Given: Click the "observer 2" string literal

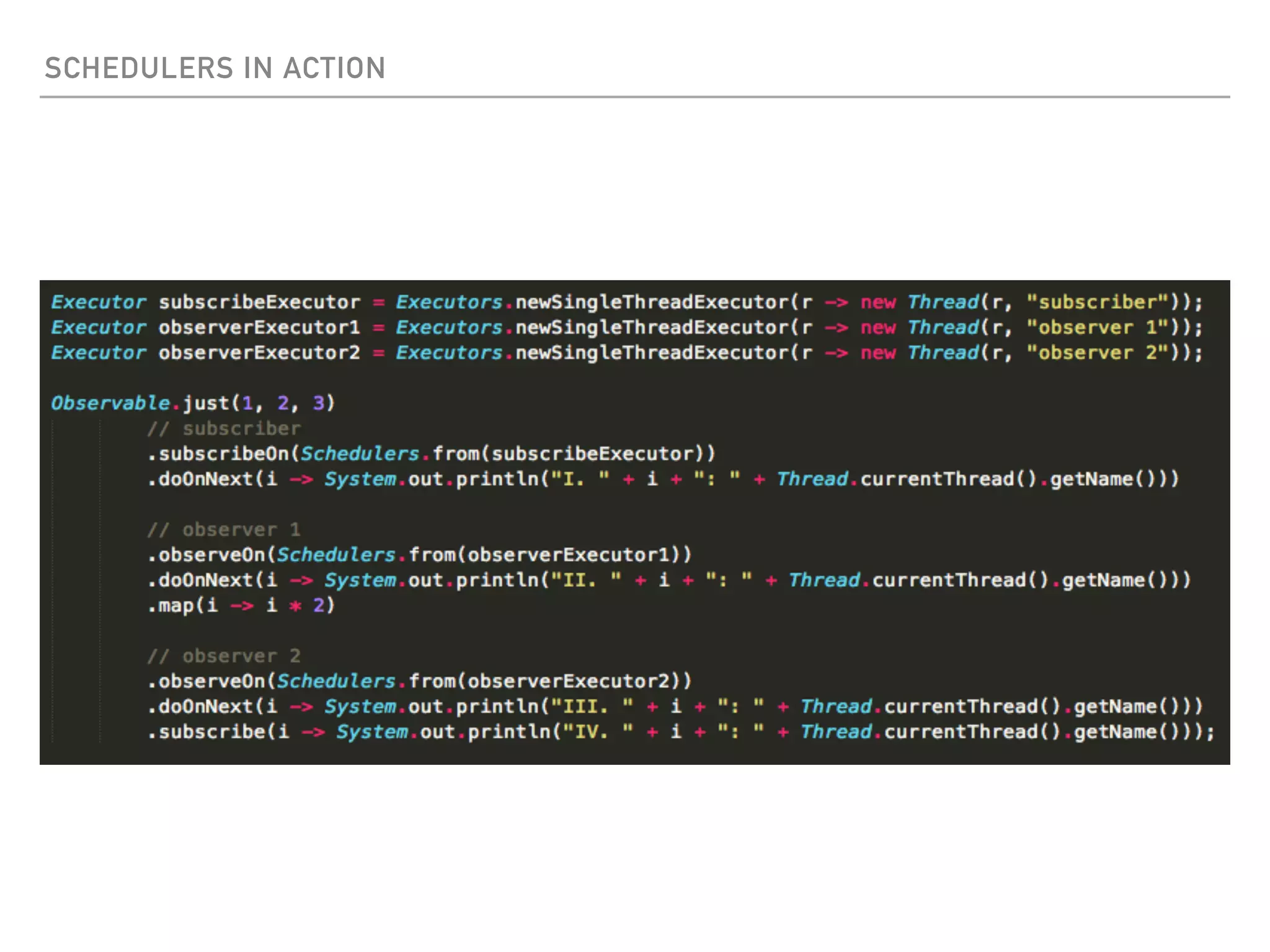Looking at the screenshot, I should pyautogui.click(x=1098, y=353).
